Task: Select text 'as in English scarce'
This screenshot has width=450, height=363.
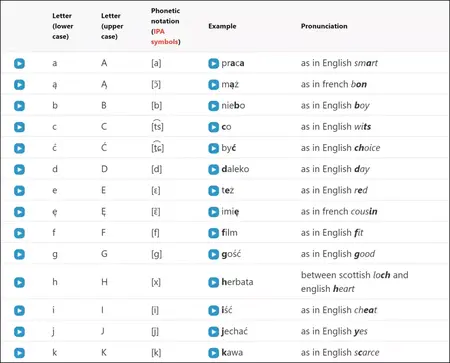Action: (x=340, y=352)
